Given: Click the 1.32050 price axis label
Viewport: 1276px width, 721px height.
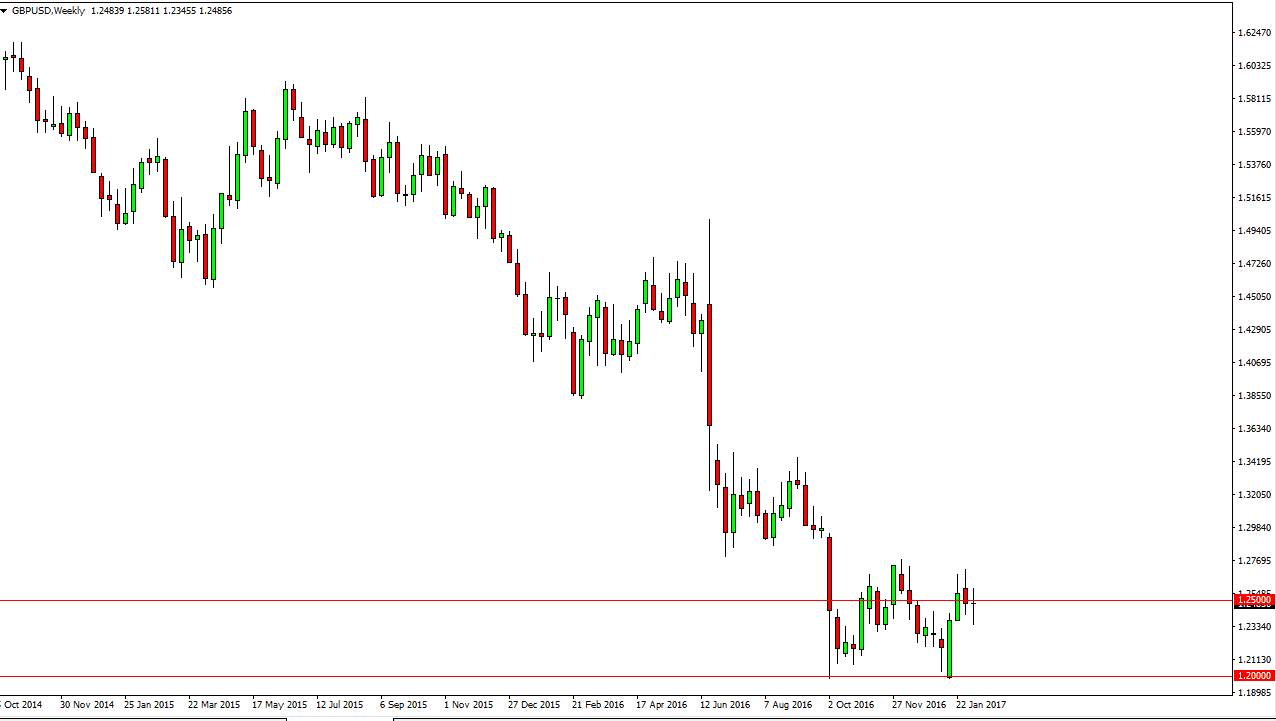Looking at the screenshot, I should (1254, 495).
